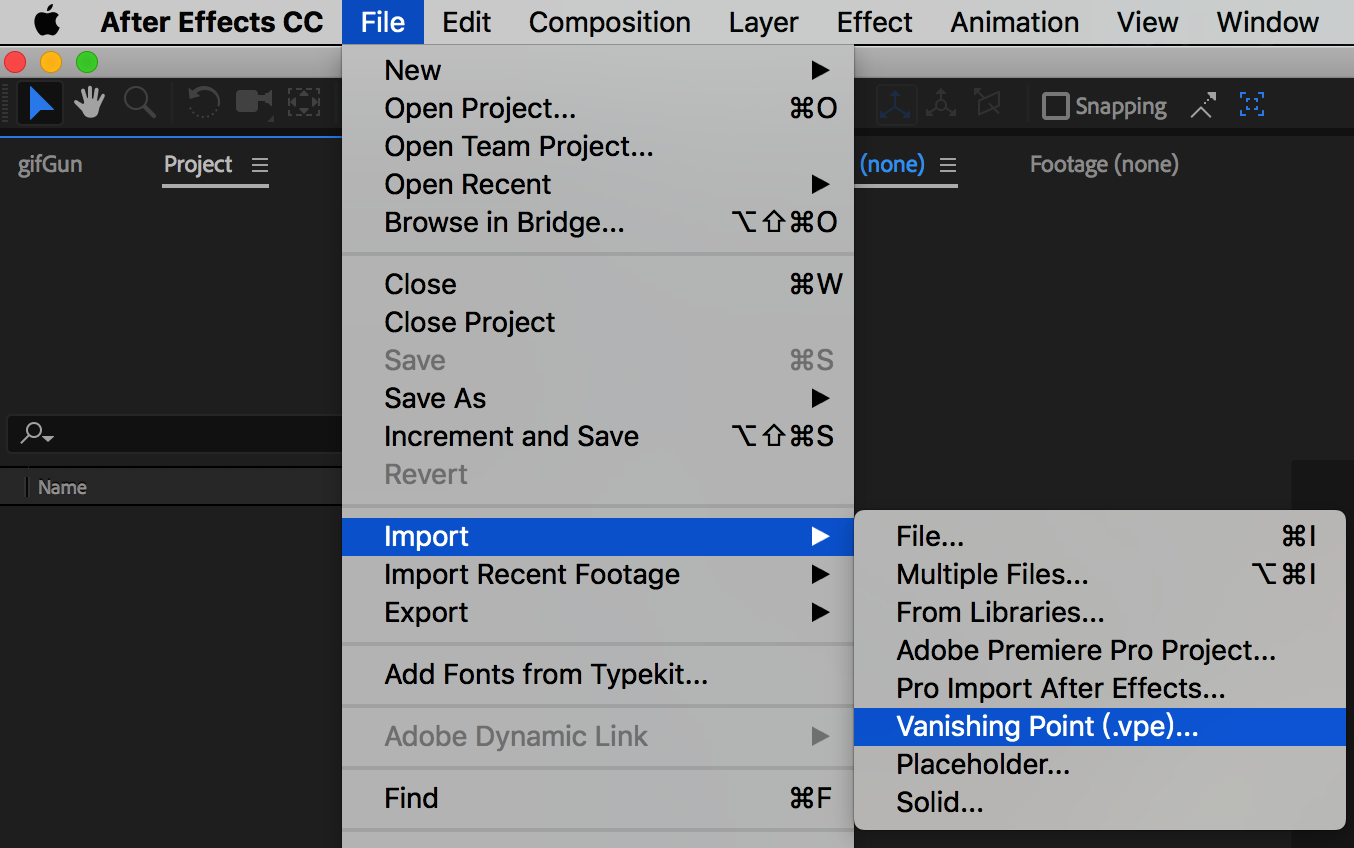This screenshot has height=848, width=1354.
Task: Open the Apple menu
Action: 47,21
